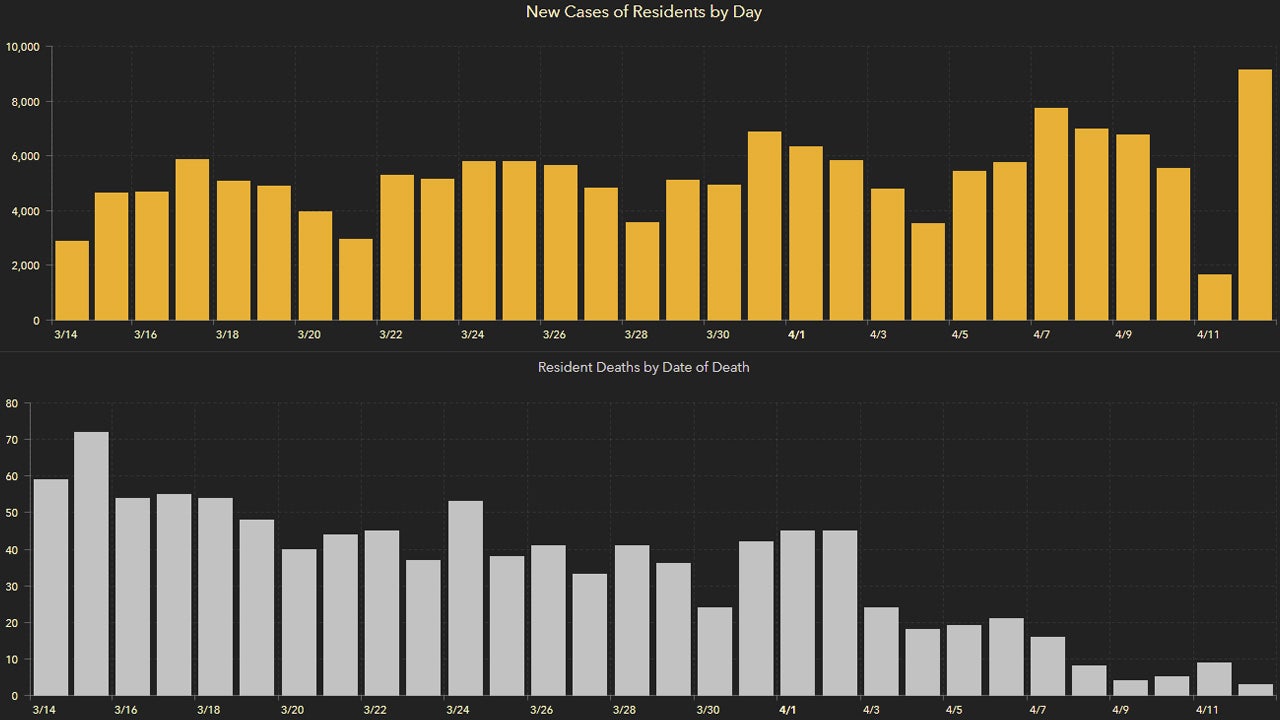Click the 4/1 gray bar in deaths chart
The width and height of the screenshot is (1280, 720).
(x=798, y=612)
